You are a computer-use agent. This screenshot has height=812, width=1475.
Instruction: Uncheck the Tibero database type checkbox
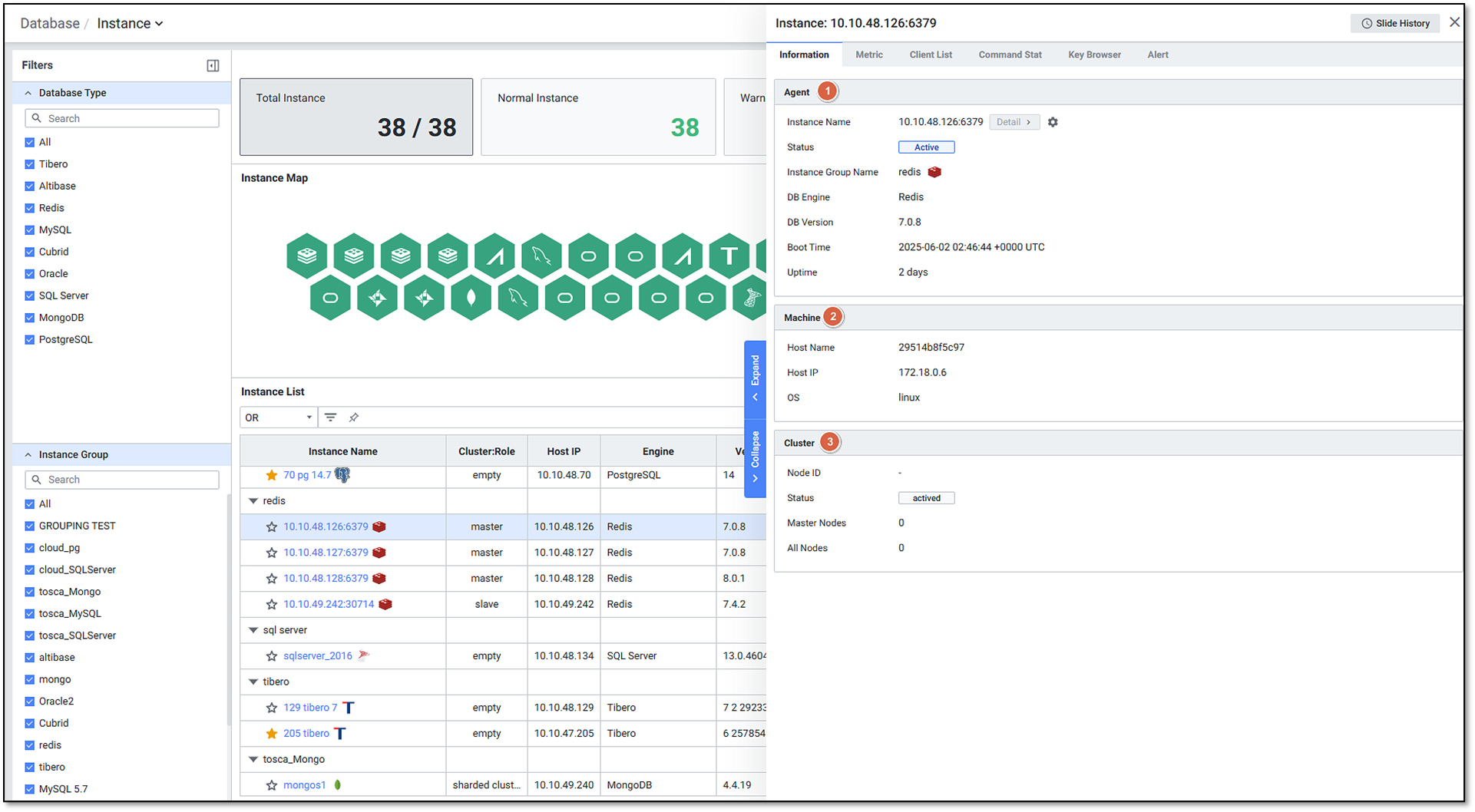[x=30, y=164]
